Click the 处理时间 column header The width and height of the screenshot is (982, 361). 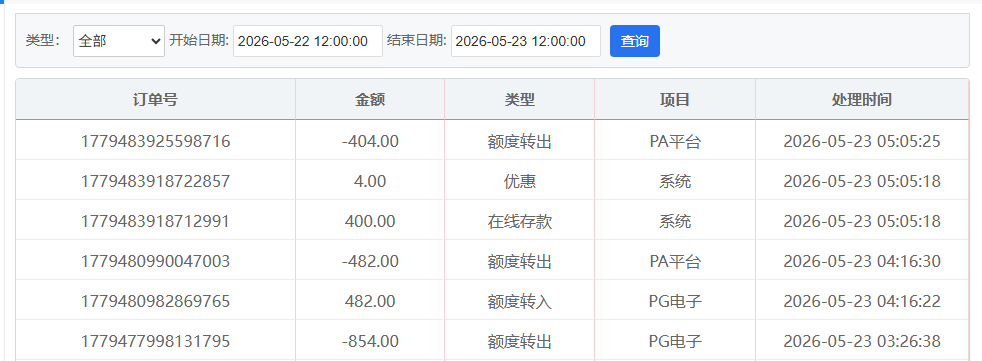tap(862, 99)
